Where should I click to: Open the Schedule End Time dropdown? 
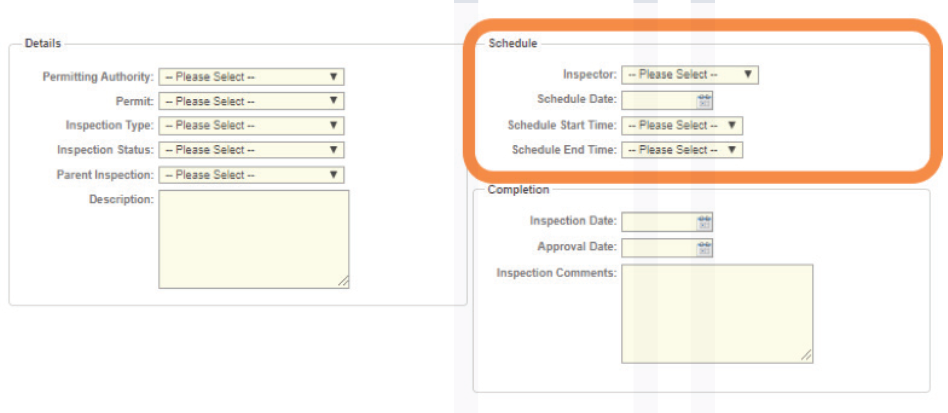(x=682, y=149)
